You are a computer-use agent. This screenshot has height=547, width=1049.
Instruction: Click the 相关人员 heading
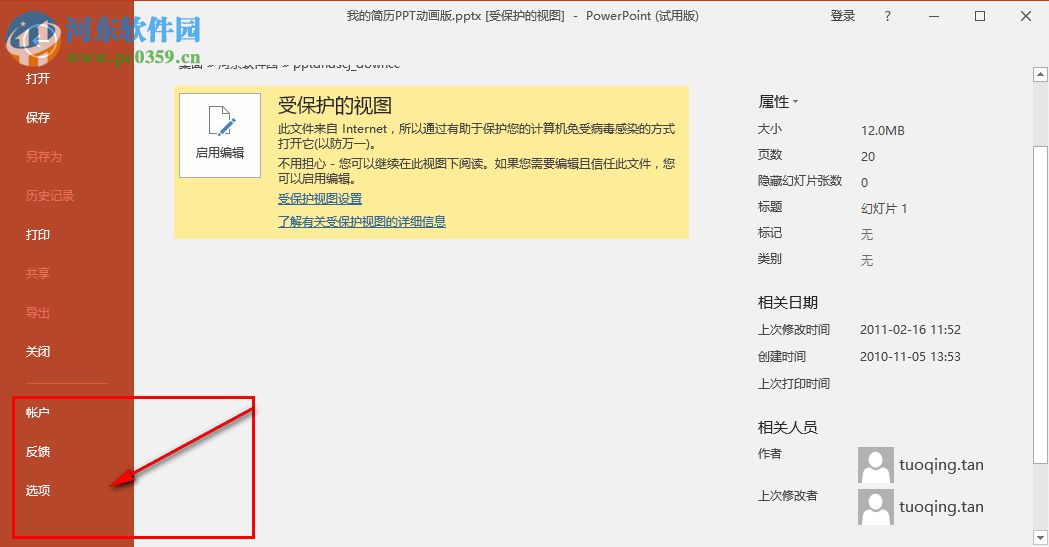[x=787, y=427]
